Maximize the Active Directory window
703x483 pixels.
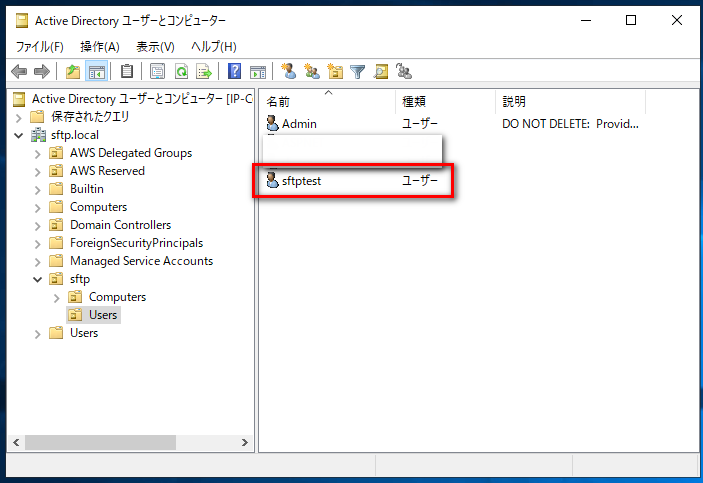(631, 20)
